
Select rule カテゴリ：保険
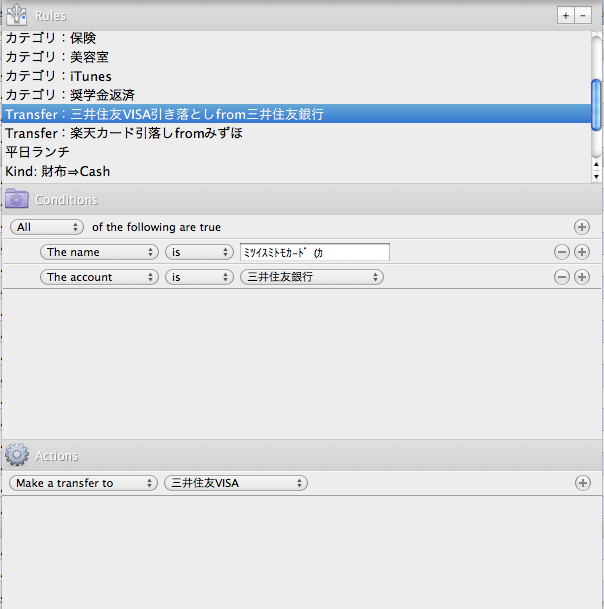(296, 38)
